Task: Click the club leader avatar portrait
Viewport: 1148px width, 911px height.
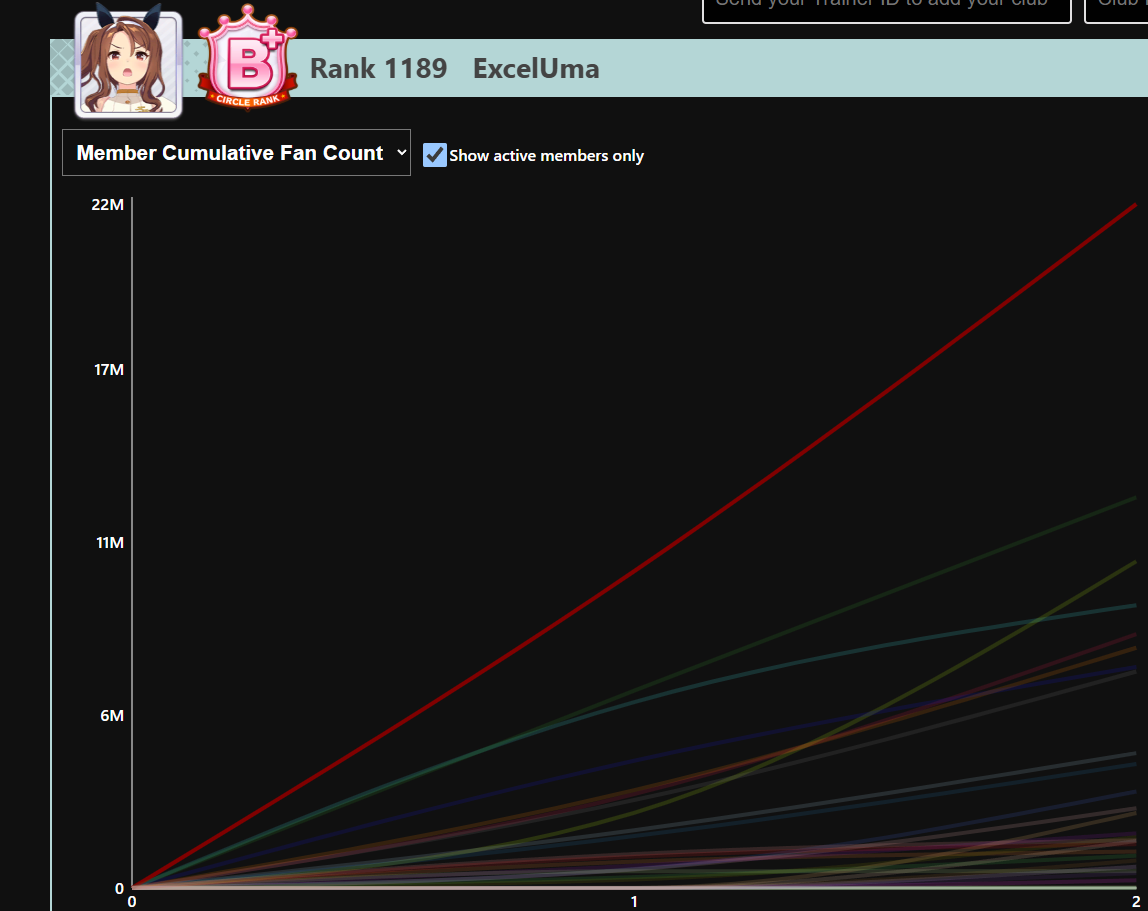Action: pyautogui.click(x=129, y=62)
